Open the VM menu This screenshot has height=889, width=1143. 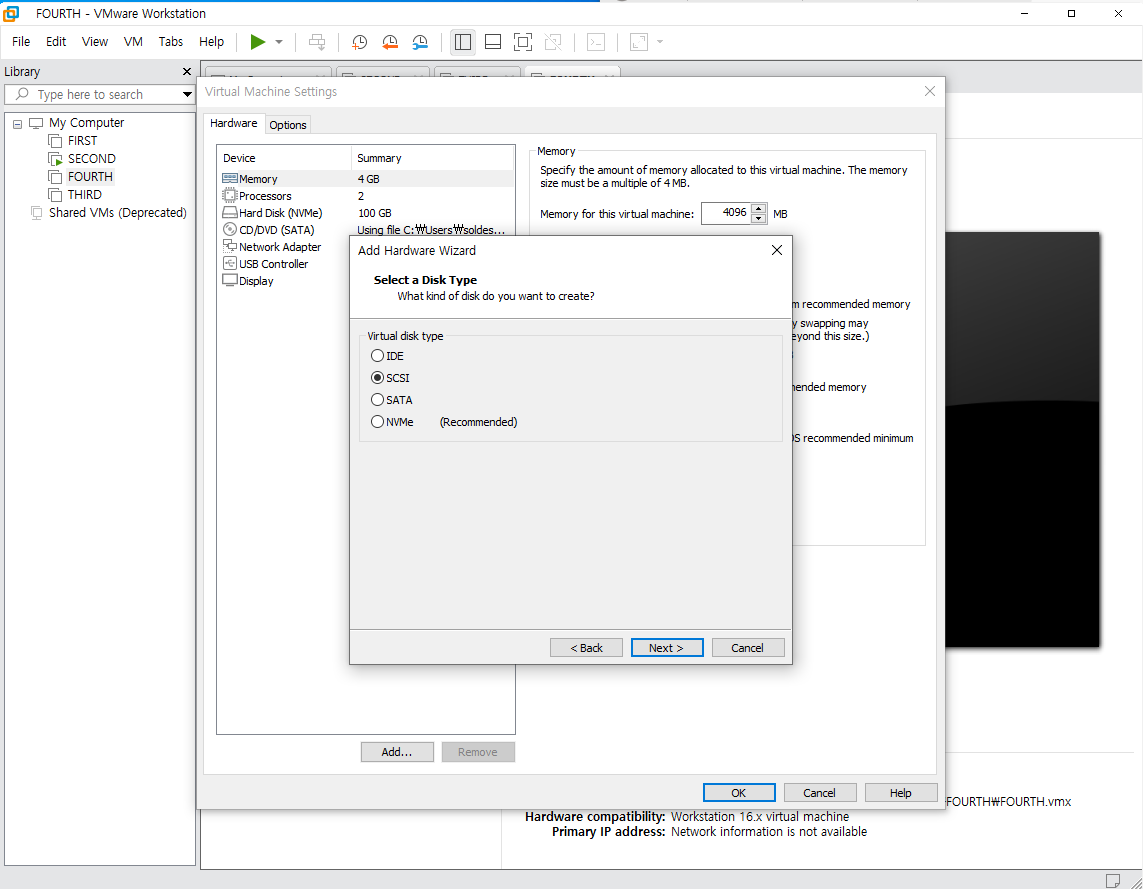click(x=133, y=42)
